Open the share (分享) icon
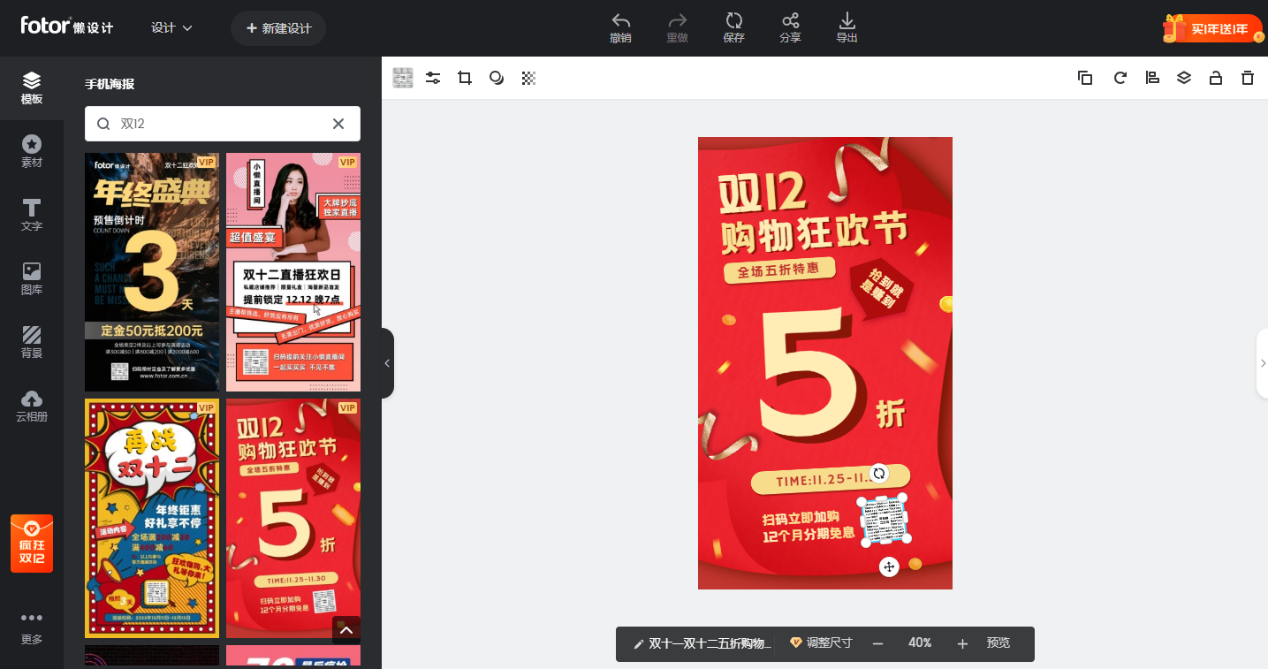The image size is (1268, 669). (790, 21)
